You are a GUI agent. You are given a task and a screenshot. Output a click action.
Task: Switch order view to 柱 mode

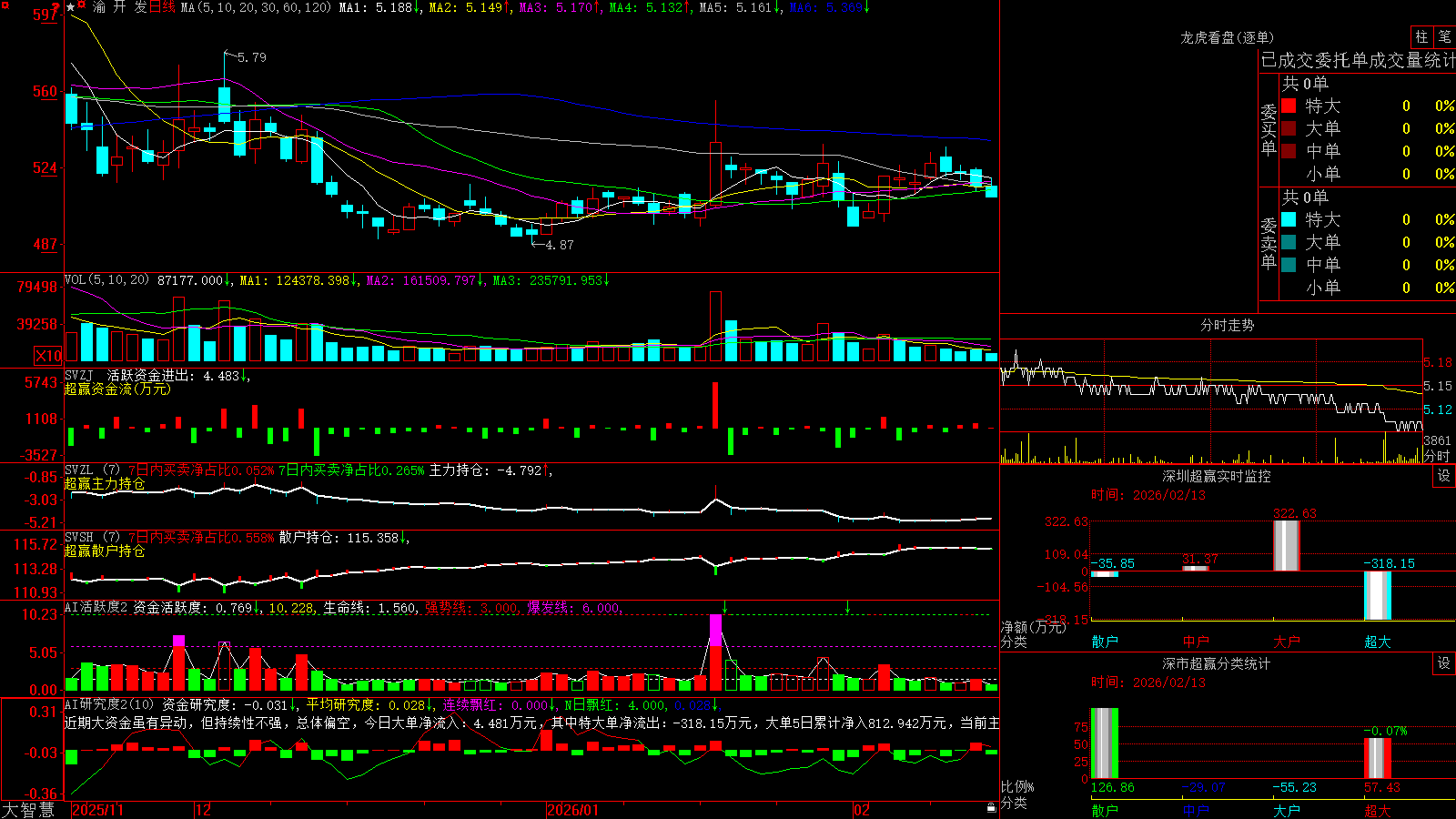1421,37
